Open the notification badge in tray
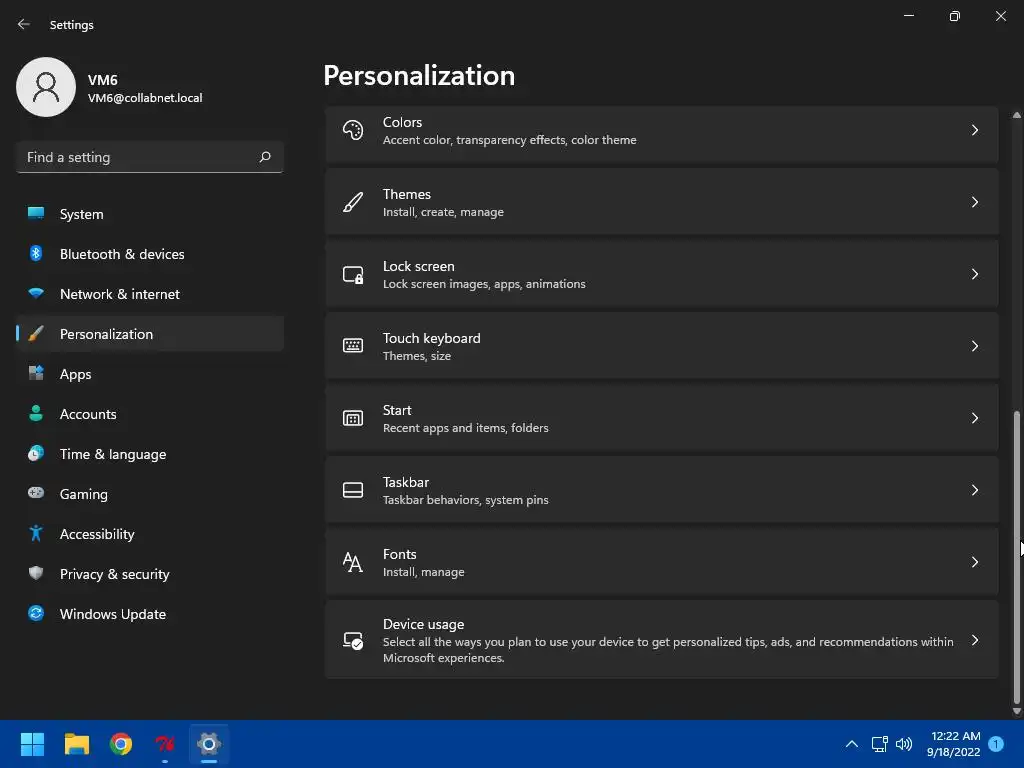Image resolution: width=1024 pixels, height=768 pixels. pos(996,744)
